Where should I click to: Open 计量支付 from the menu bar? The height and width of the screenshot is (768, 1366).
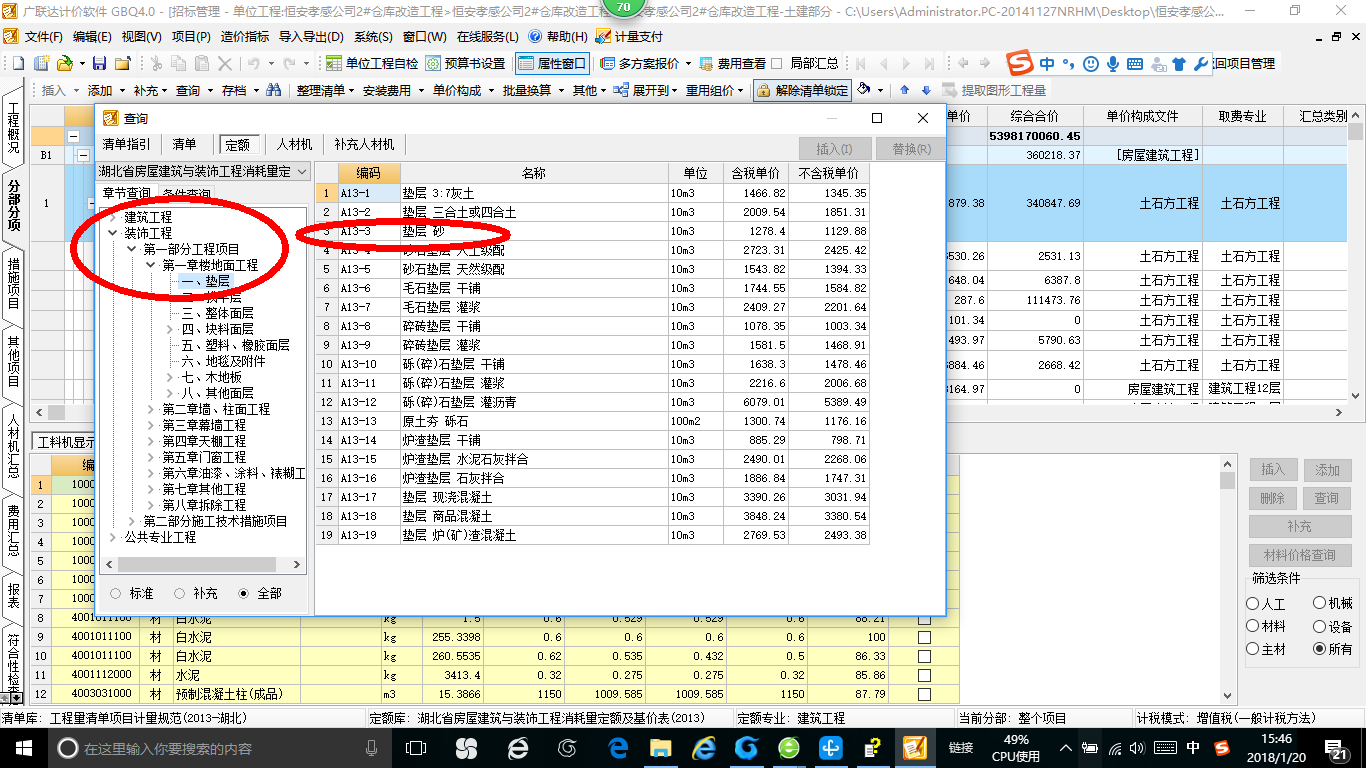pyautogui.click(x=629, y=36)
